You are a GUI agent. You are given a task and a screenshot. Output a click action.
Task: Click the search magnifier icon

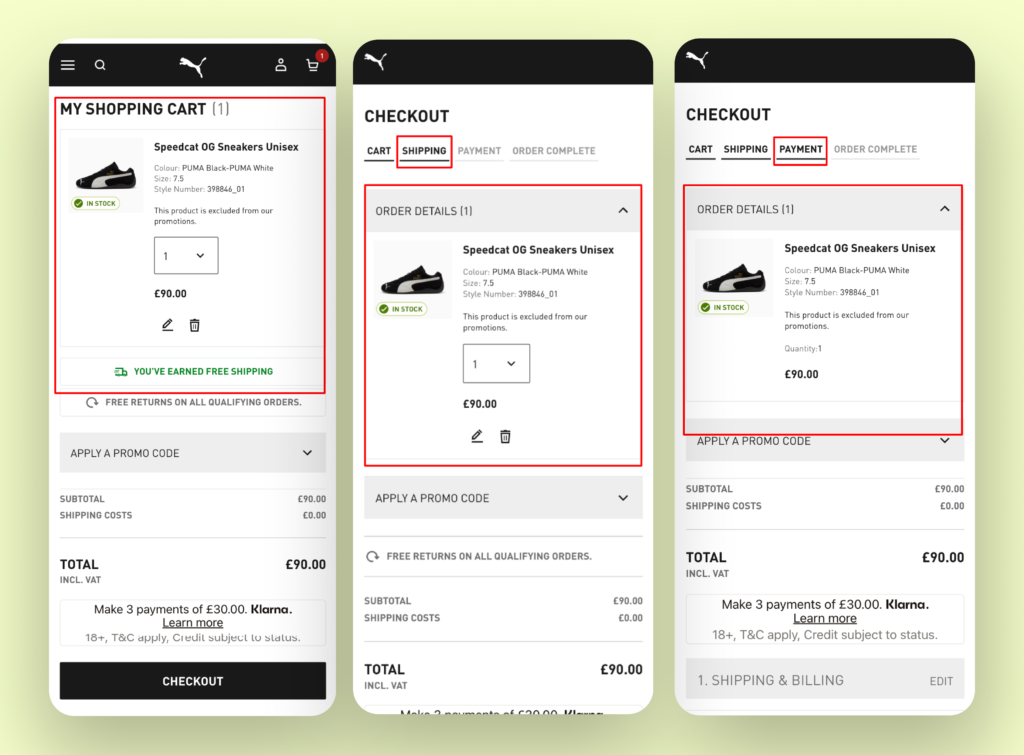(100, 65)
